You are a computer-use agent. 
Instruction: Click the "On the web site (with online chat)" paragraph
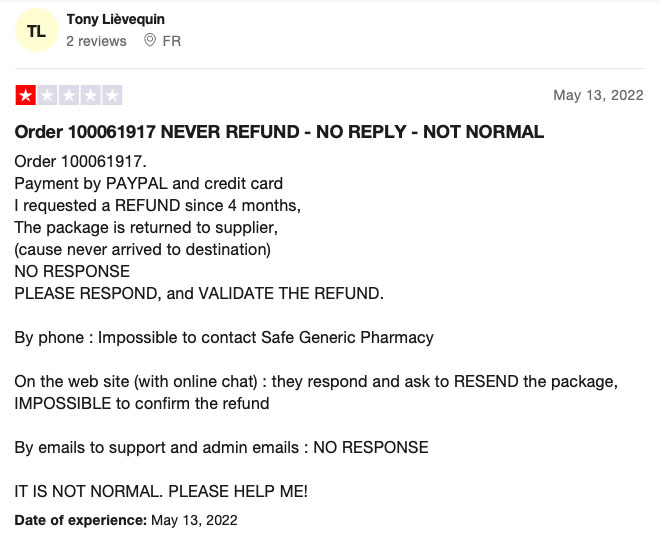[x=316, y=392]
